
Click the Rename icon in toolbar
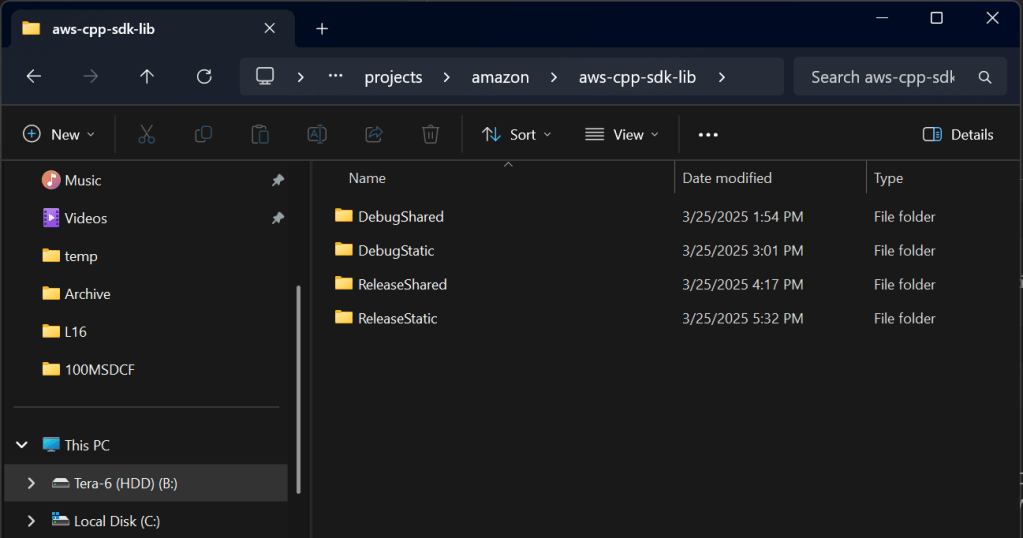[x=317, y=134]
